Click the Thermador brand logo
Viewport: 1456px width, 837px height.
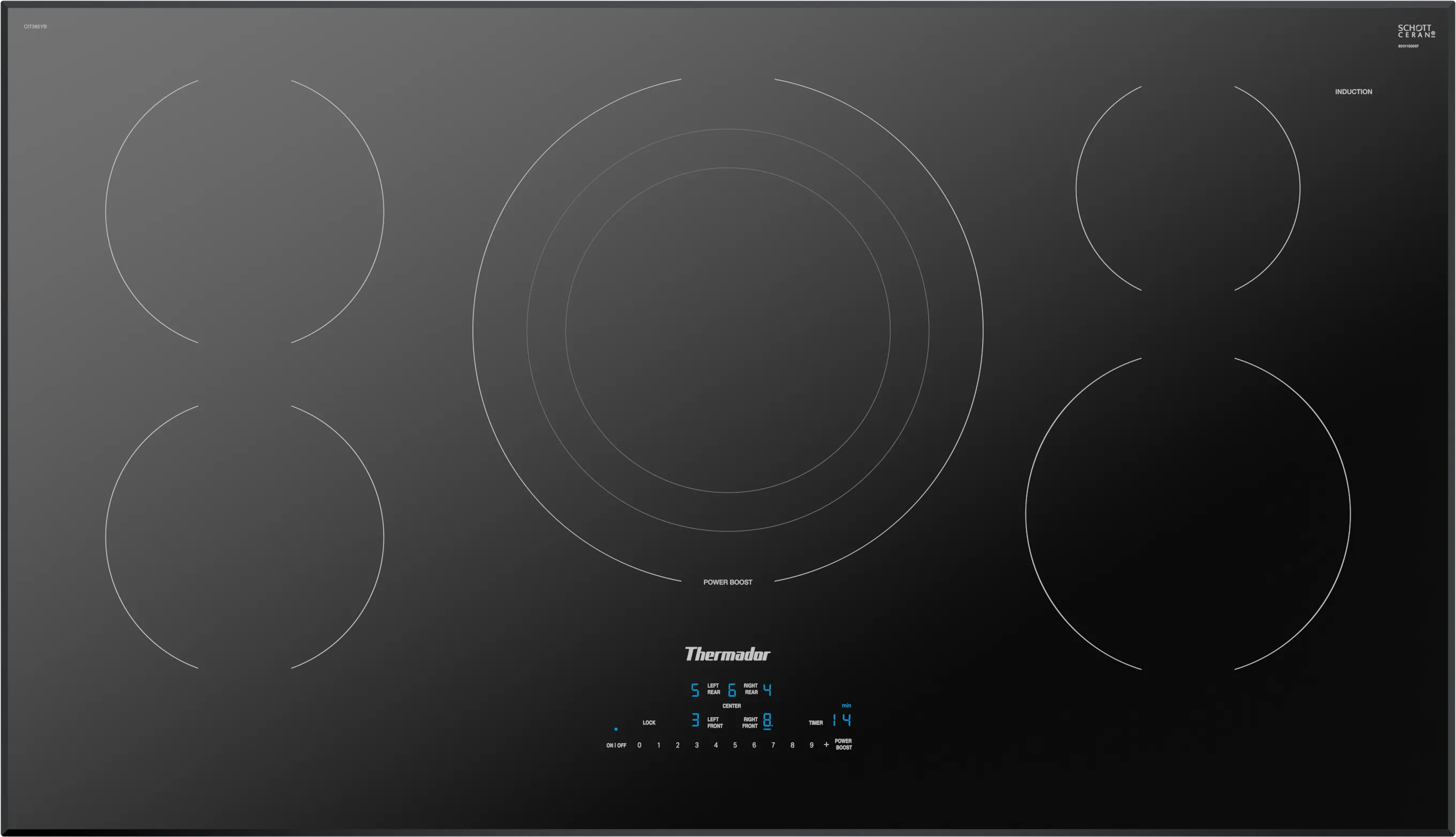(x=727, y=654)
